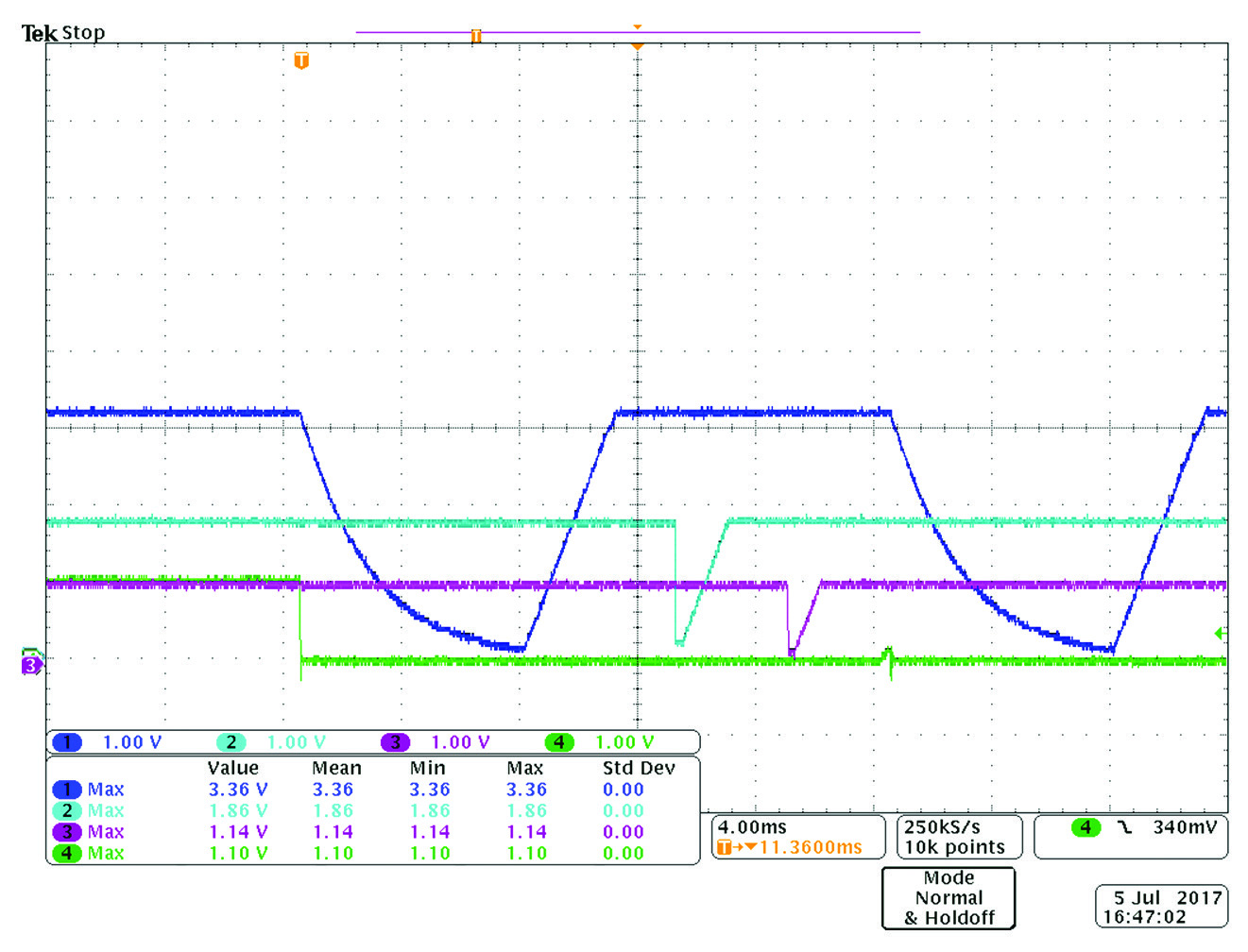
Task: Select the Channel 1 badge icon
Action: click(66, 742)
